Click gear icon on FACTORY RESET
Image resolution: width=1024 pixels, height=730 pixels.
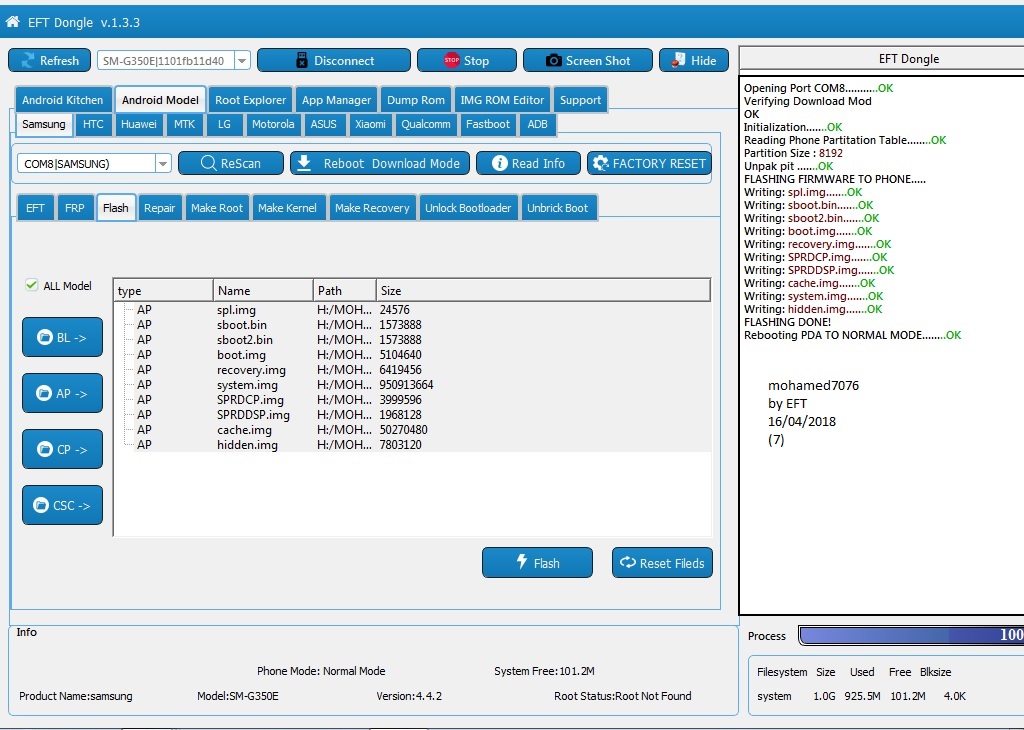click(x=601, y=163)
